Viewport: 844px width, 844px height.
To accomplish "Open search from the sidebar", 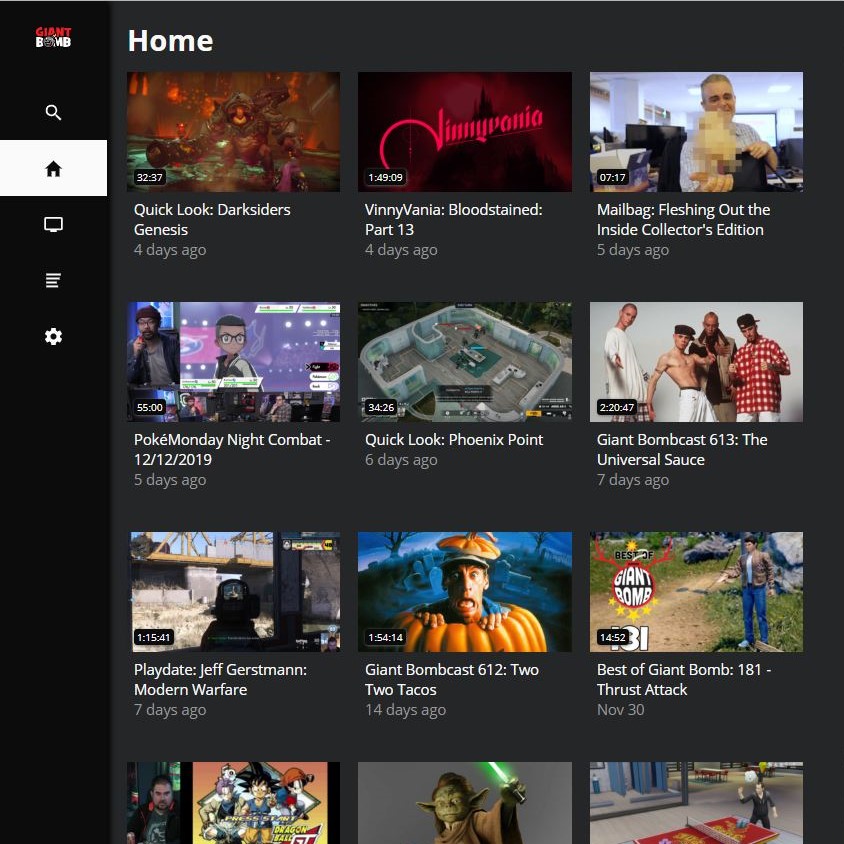I will point(53,112).
